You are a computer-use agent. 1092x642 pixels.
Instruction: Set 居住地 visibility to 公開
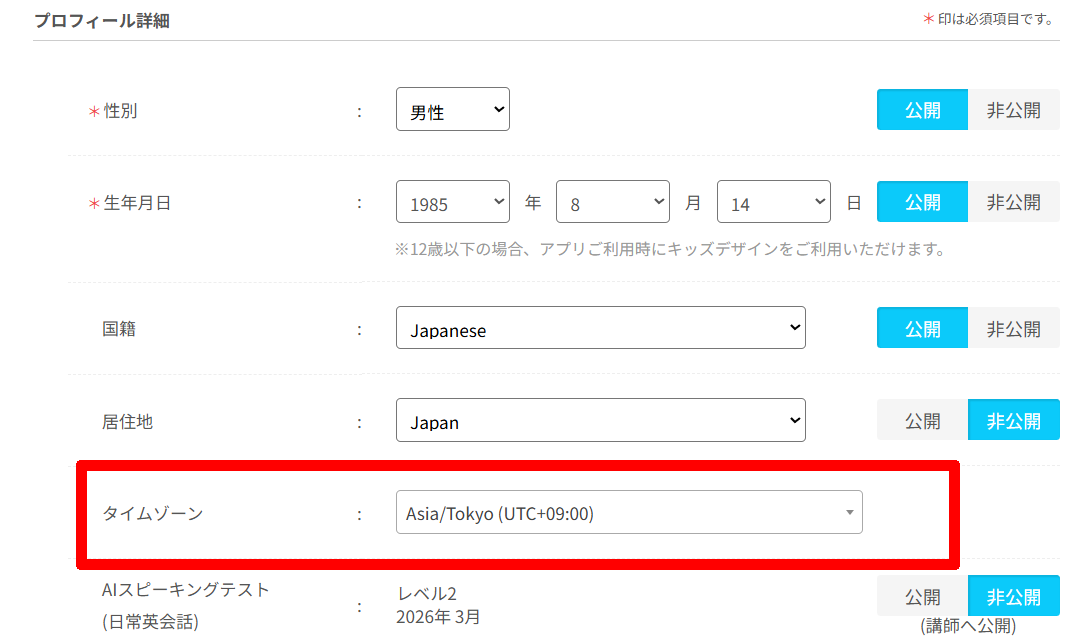click(x=922, y=421)
